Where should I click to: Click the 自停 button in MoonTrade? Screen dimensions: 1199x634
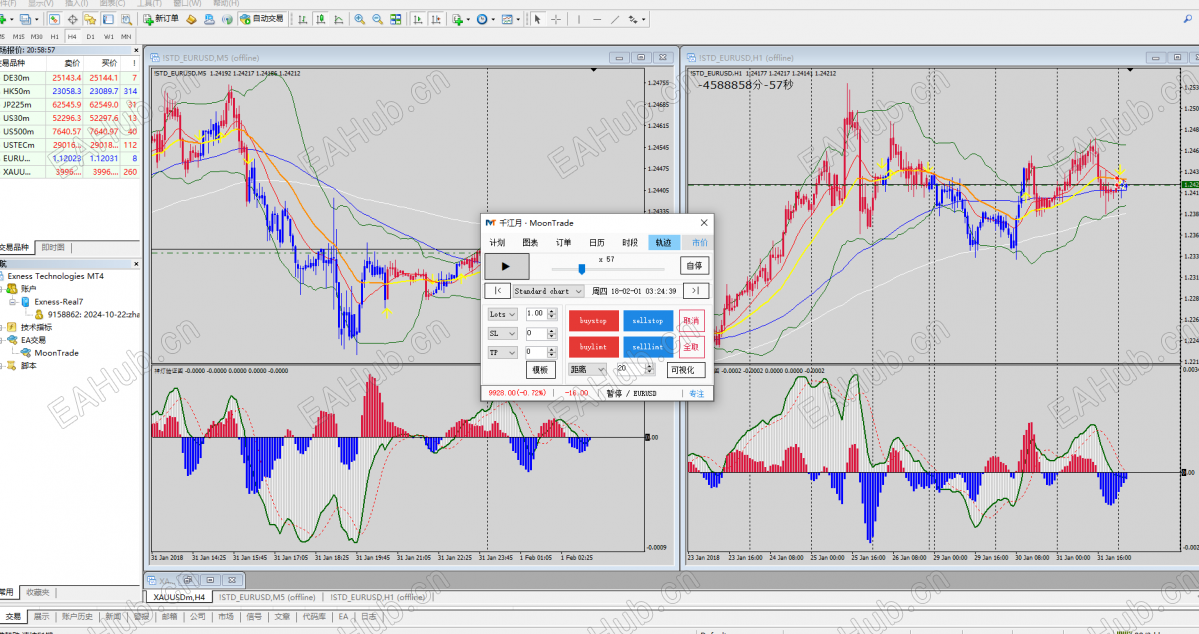click(694, 265)
